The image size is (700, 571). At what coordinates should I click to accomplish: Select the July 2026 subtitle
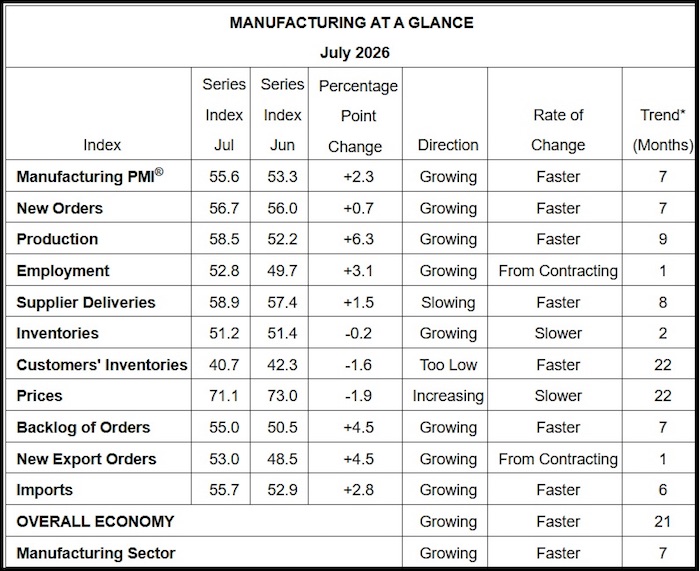point(355,53)
